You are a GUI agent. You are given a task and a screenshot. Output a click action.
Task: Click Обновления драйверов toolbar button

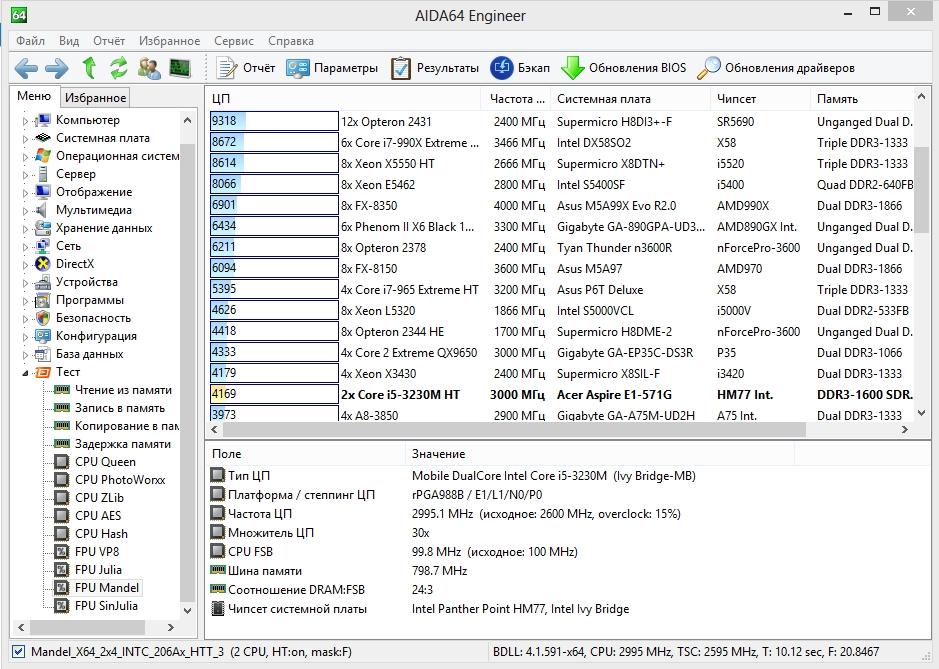pyautogui.click(x=776, y=68)
